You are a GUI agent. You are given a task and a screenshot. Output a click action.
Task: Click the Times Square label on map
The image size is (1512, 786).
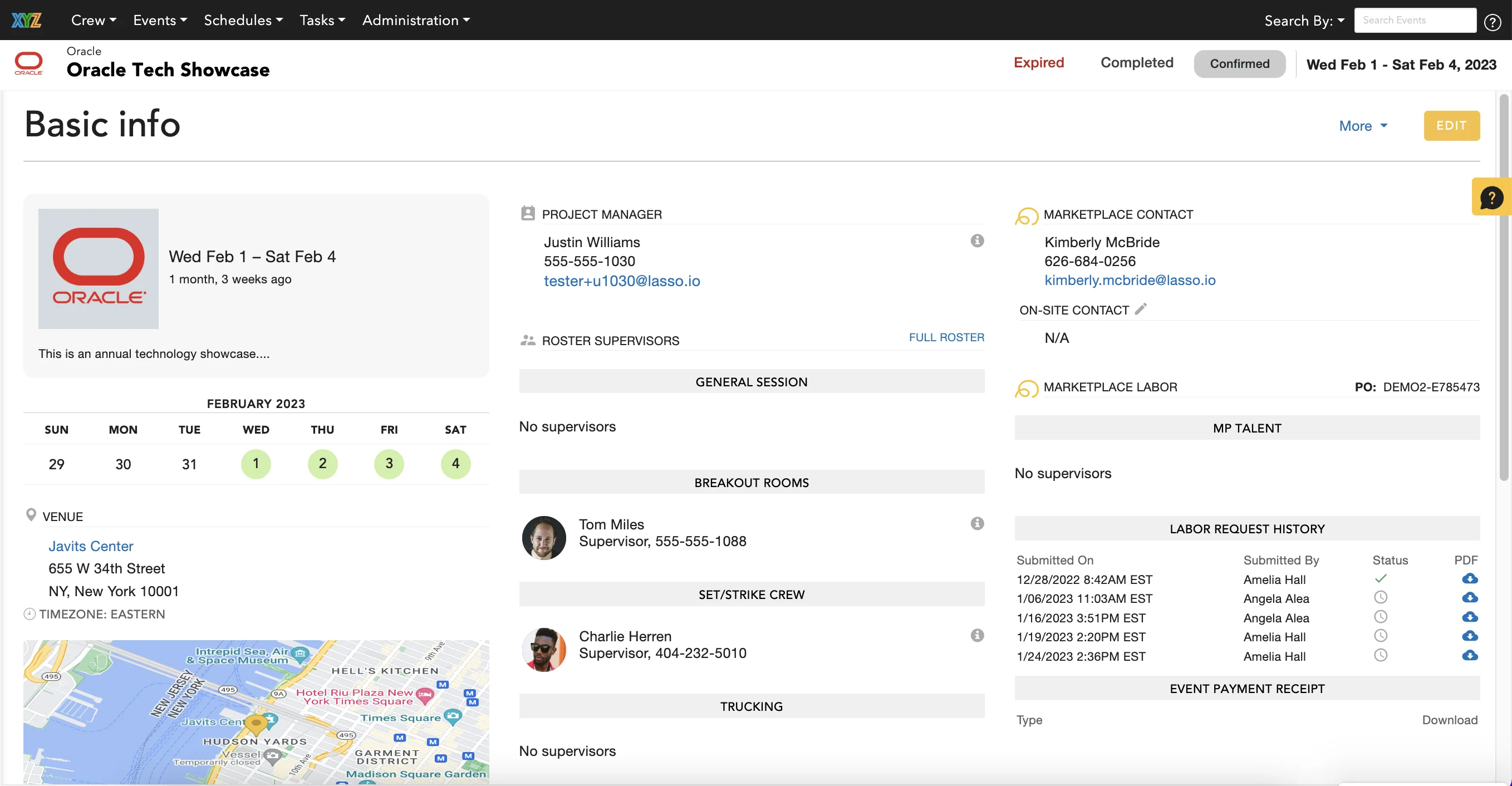[x=400, y=718]
